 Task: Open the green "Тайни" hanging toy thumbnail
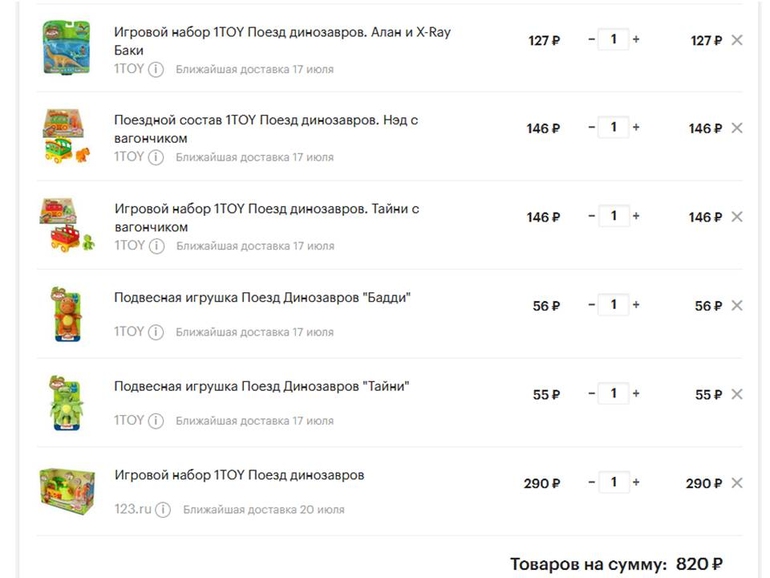[x=65, y=402]
